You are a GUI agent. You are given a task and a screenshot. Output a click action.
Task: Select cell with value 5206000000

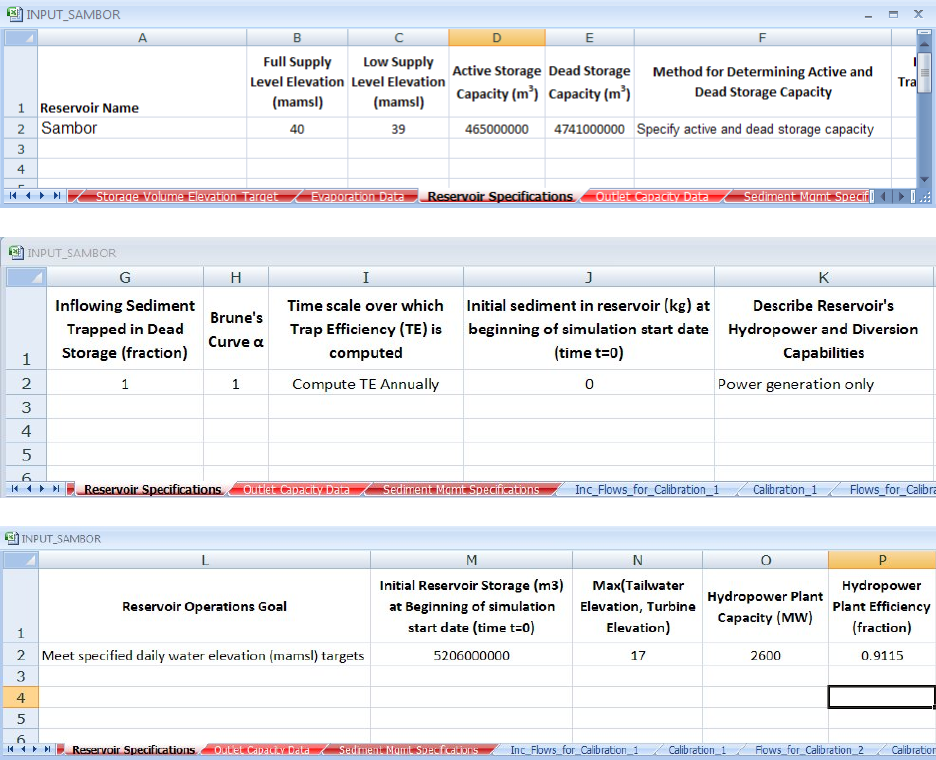471,656
